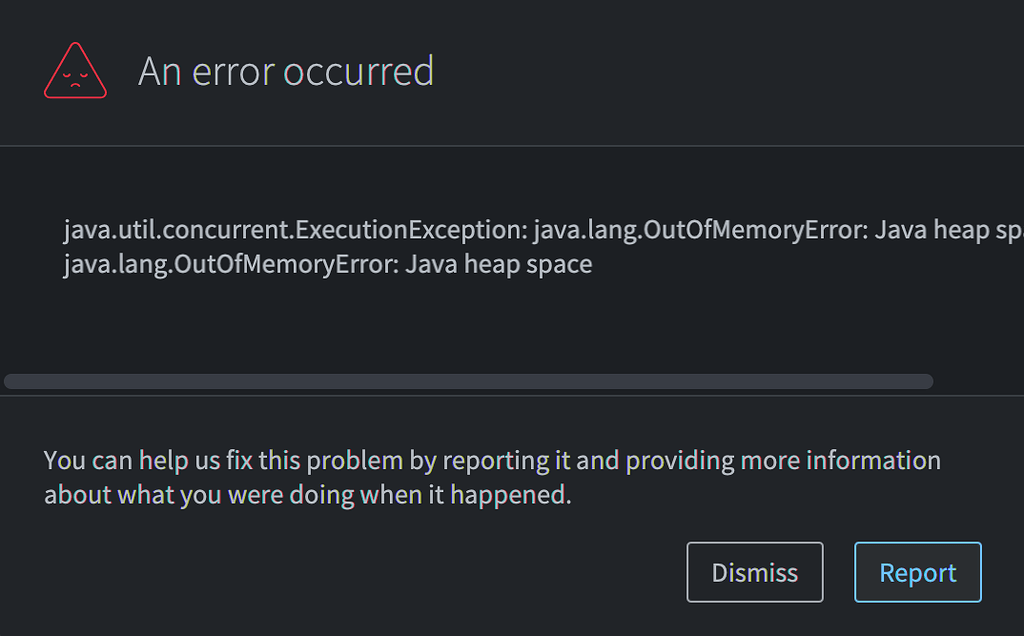Click "Java heap space" ending the second line
The image size is (1024, 636).
pyautogui.click(x=499, y=264)
